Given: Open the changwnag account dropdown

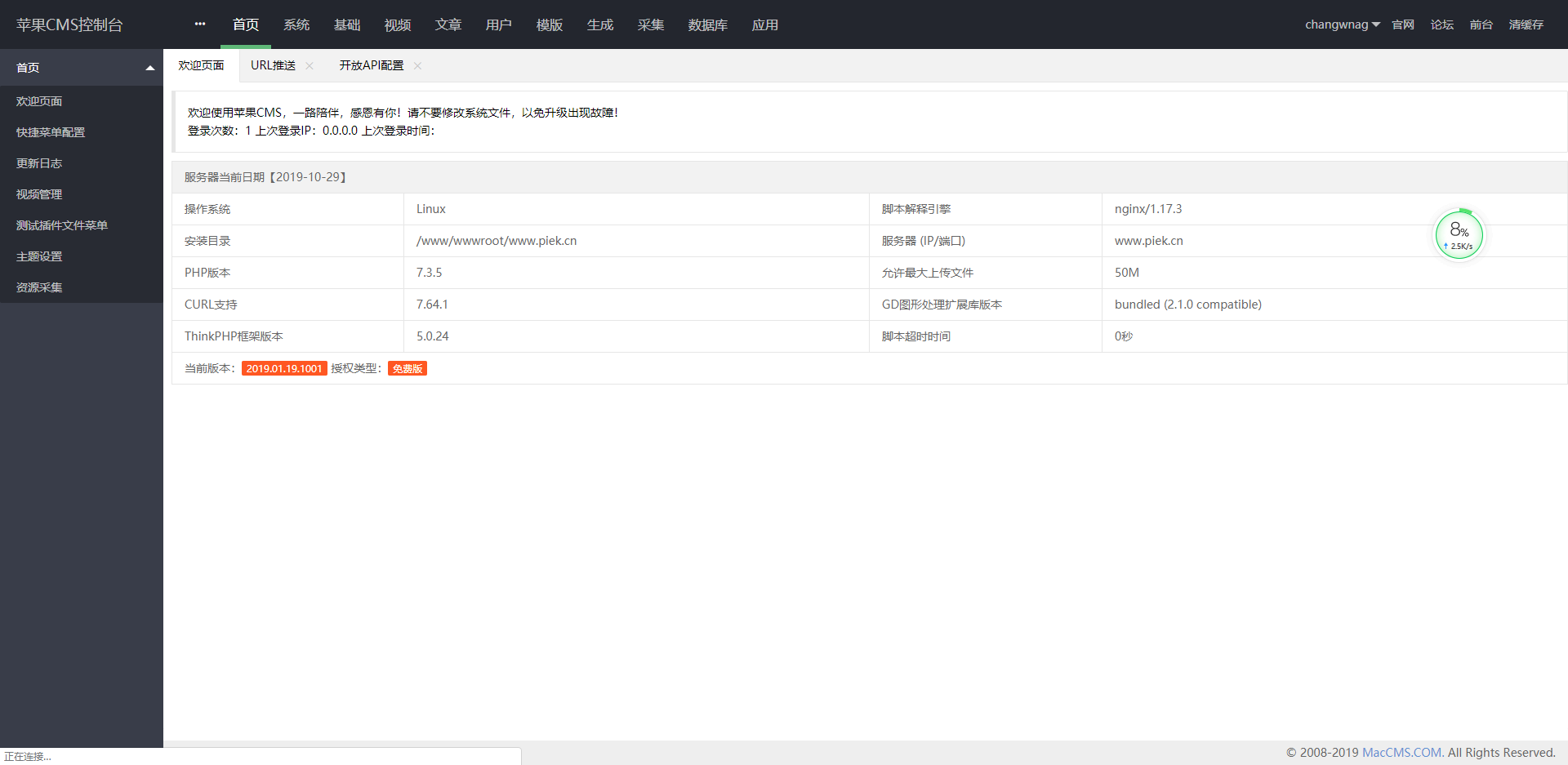Looking at the screenshot, I should tap(1342, 24).
